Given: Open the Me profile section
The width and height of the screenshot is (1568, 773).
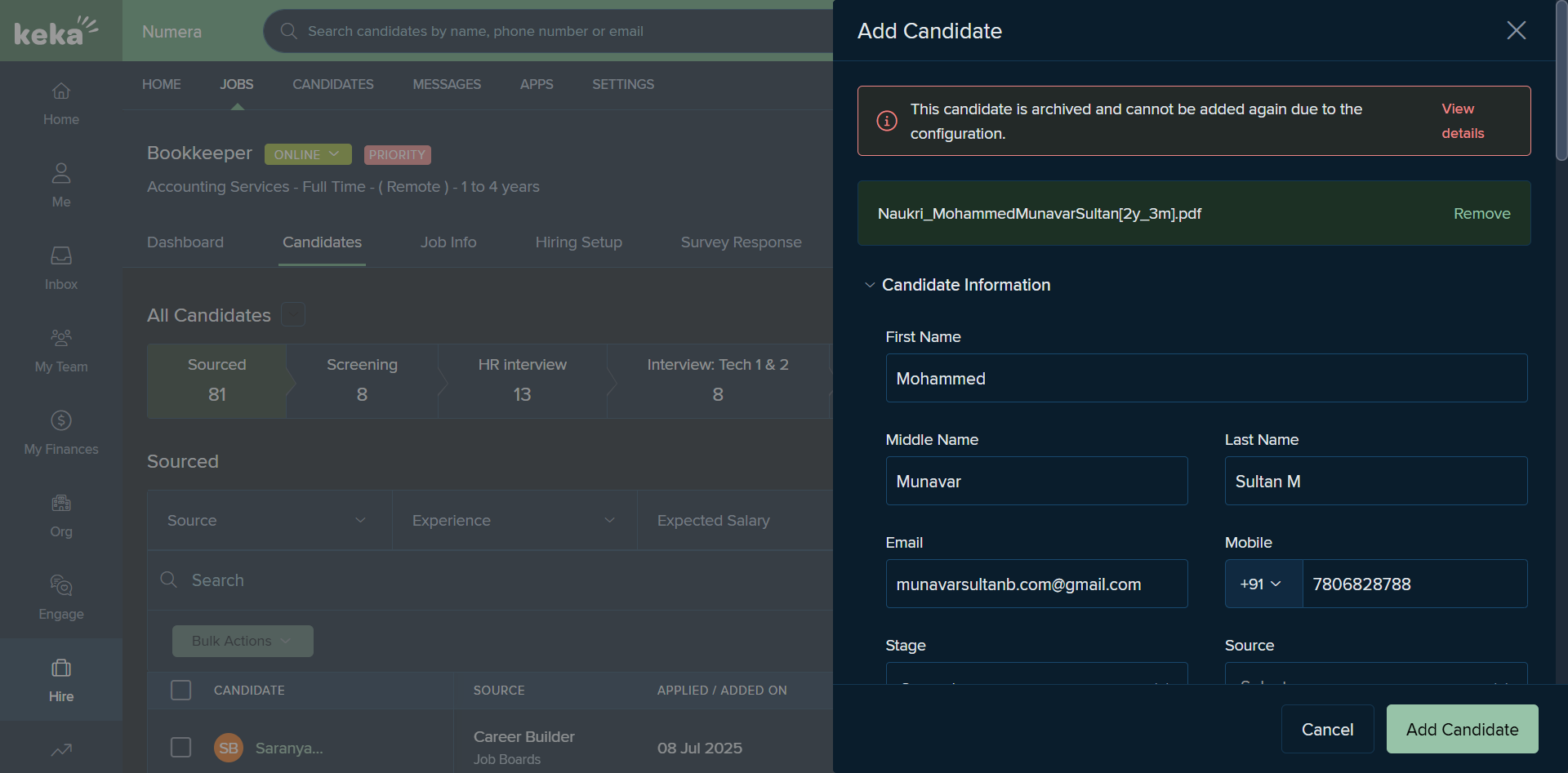Looking at the screenshot, I should click(x=61, y=185).
